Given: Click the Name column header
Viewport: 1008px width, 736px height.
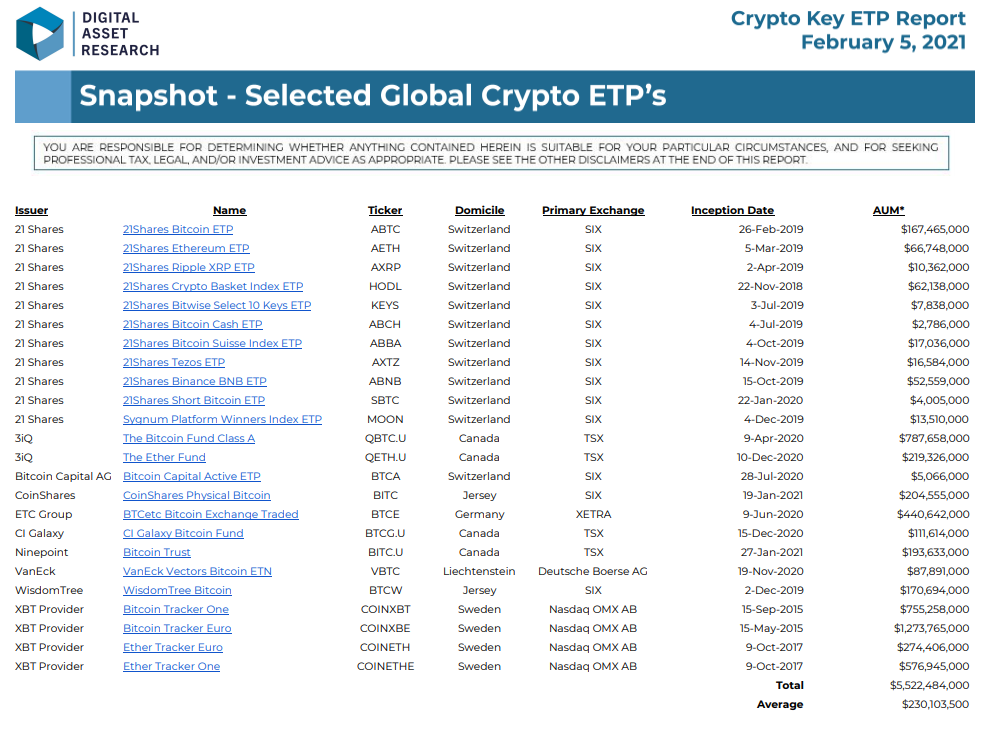Looking at the screenshot, I should tap(230, 210).
